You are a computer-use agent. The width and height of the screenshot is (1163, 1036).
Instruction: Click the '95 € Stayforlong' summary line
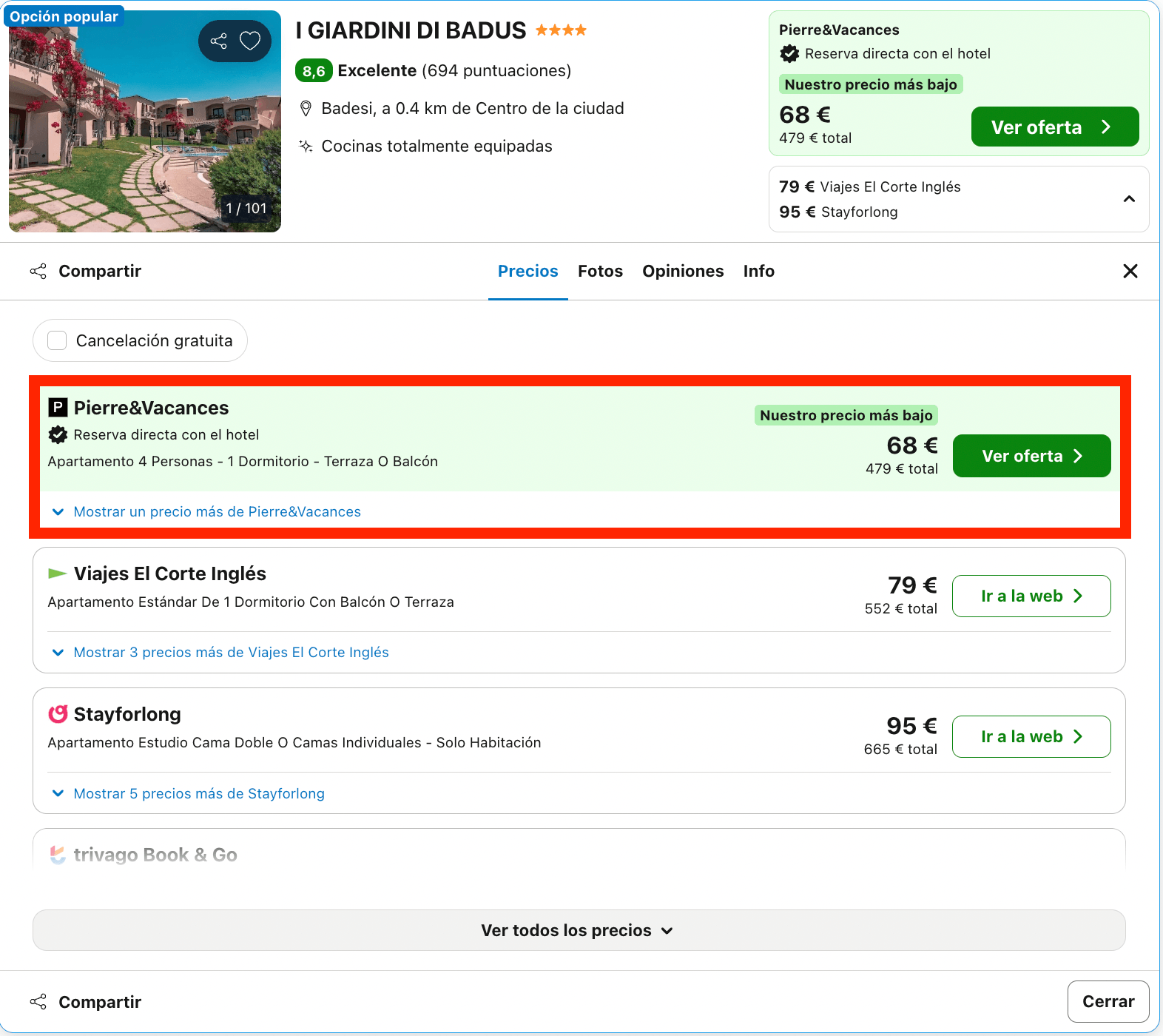tap(838, 212)
